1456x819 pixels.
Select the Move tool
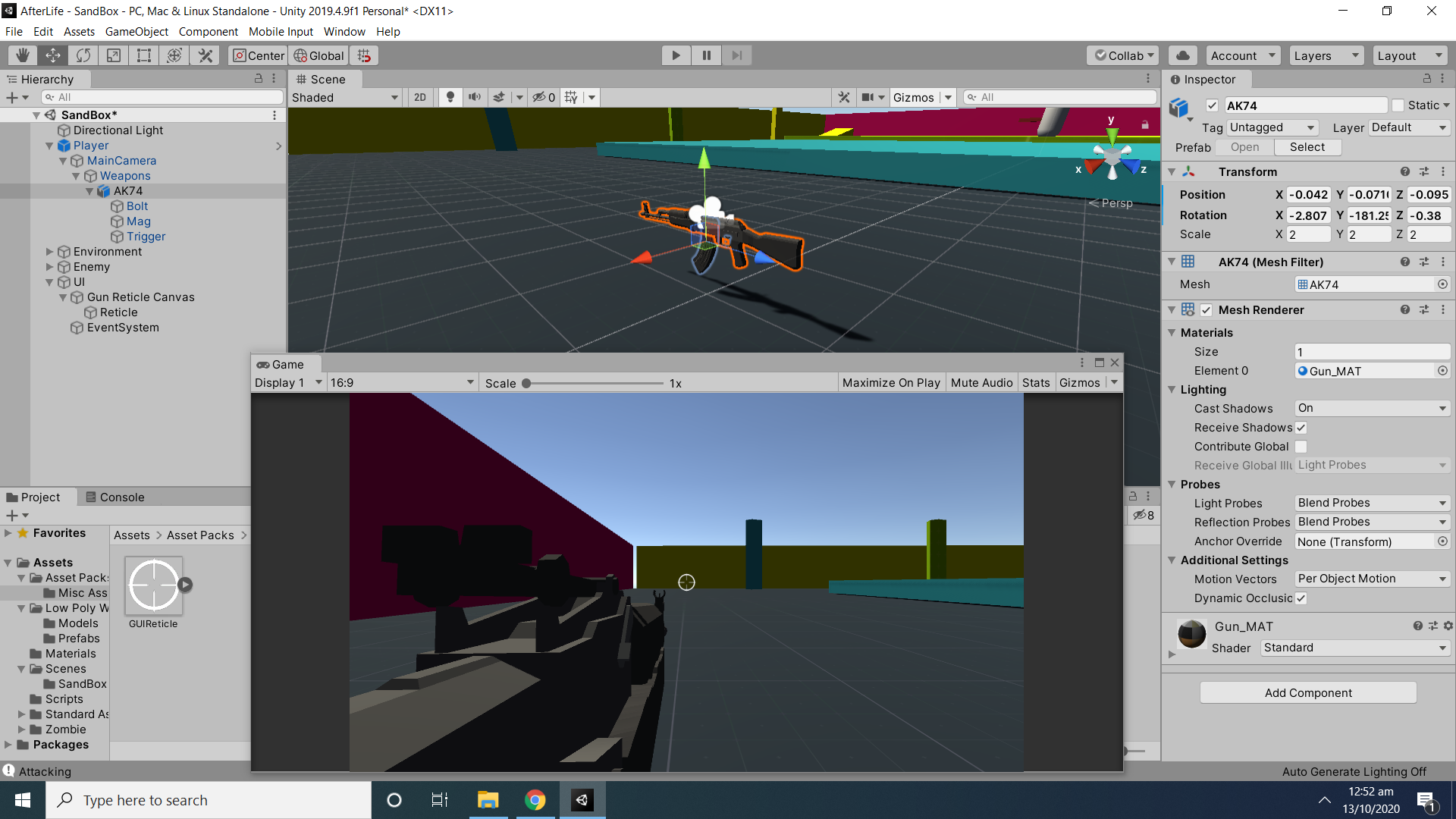coord(52,55)
